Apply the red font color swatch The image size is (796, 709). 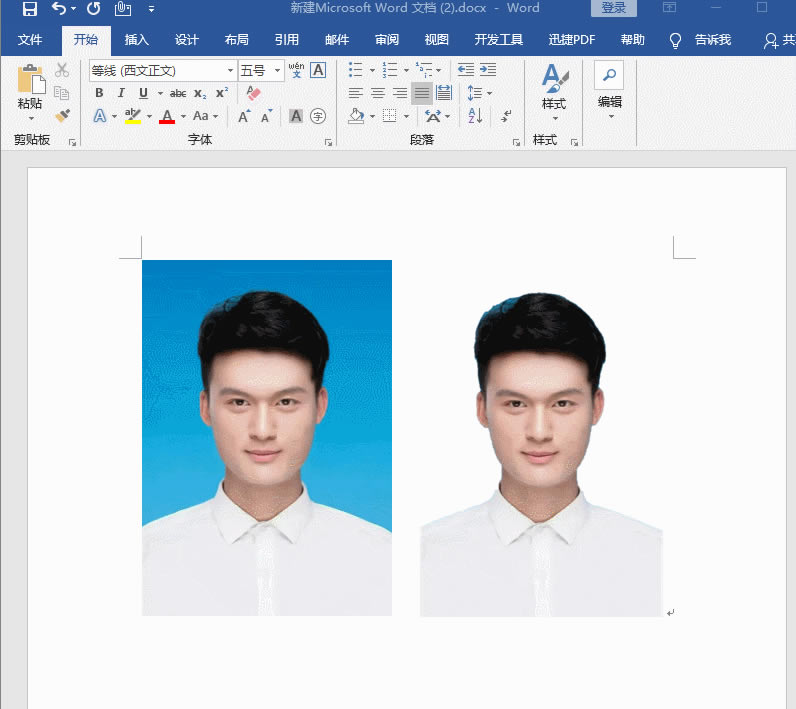[x=167, y=116]
